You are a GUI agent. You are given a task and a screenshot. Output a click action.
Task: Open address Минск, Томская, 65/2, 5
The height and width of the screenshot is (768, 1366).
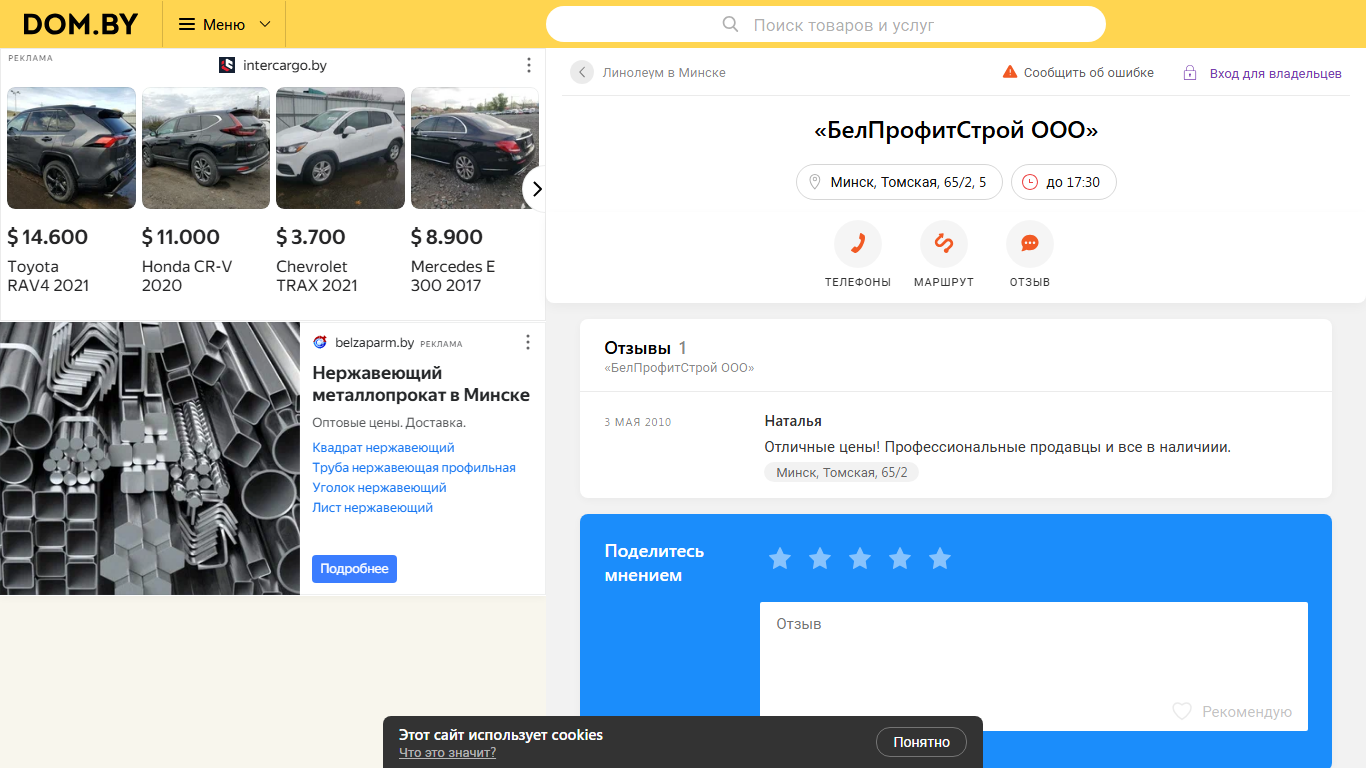(x=899, y=182)
